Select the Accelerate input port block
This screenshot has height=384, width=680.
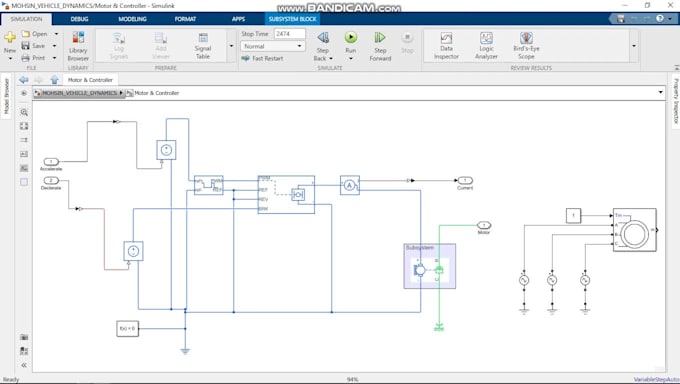[51, 161]
